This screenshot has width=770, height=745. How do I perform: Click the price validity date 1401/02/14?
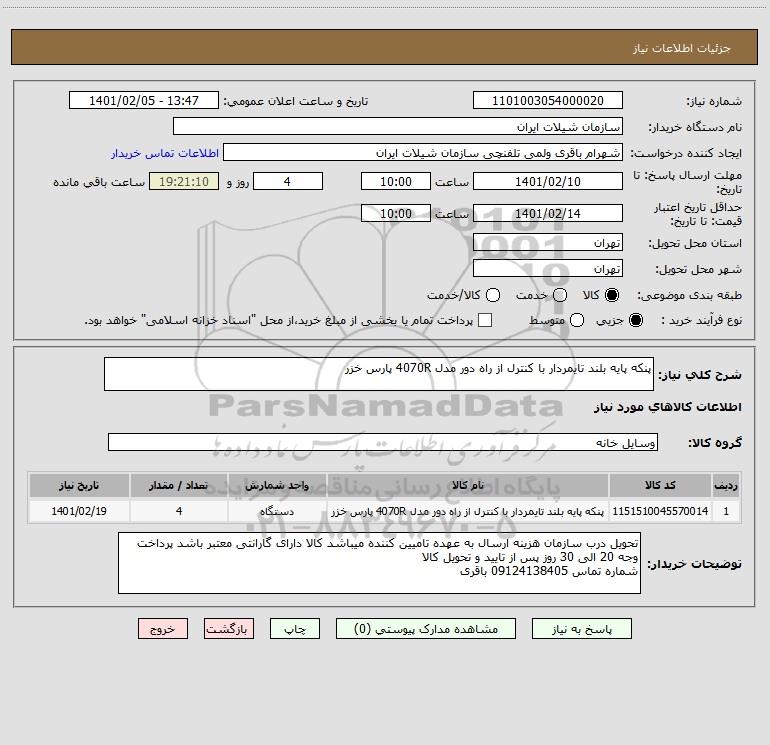click(x=548, y=214)
